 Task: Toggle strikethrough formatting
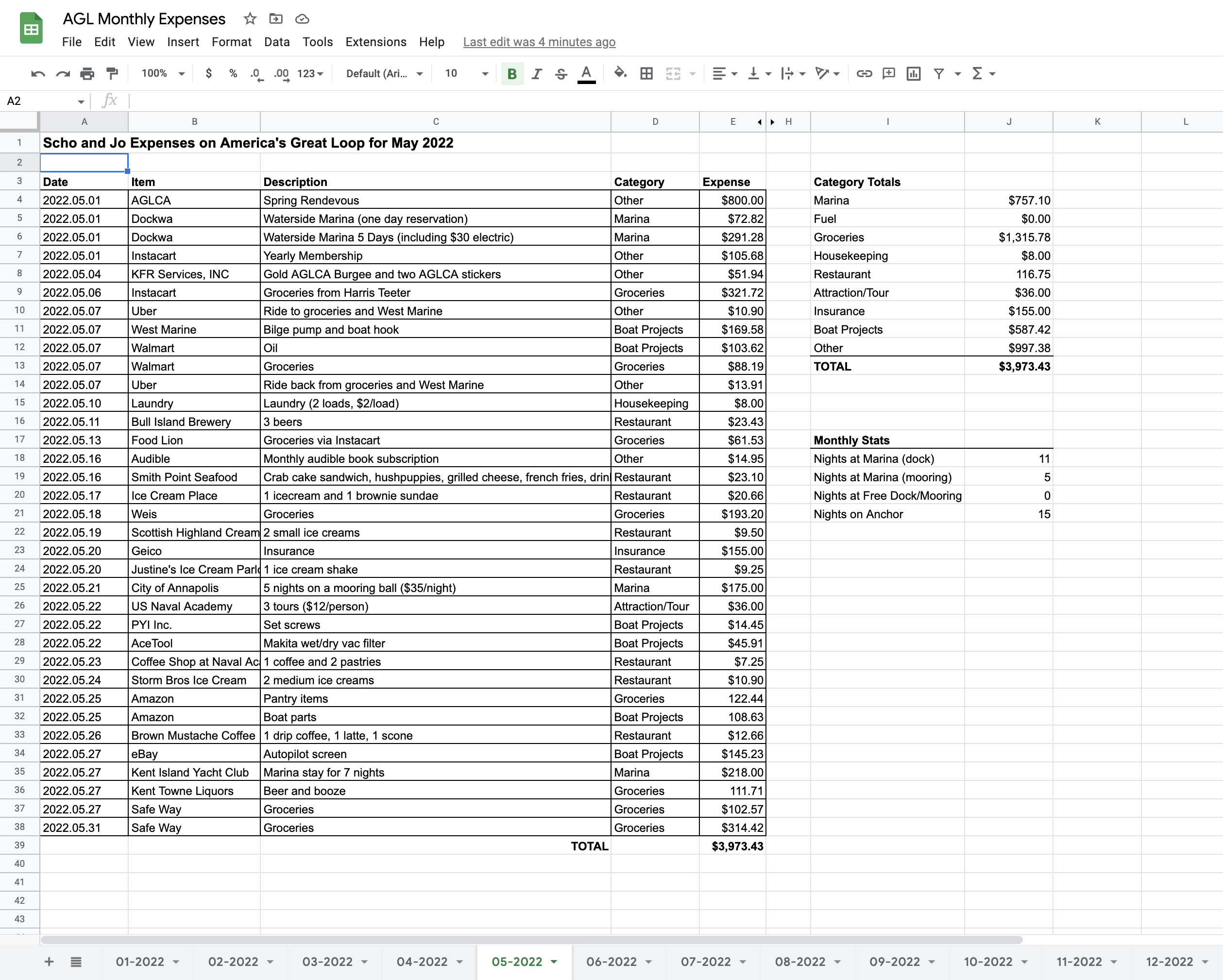point(561,74)
